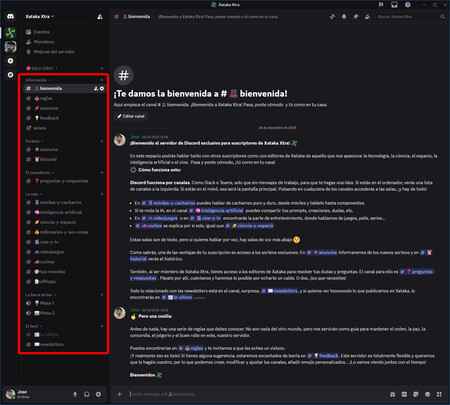Open the offtopic channel in sidebar
Image resolution: width=450 pixels, height=405 pixels.
pos(65,282)
